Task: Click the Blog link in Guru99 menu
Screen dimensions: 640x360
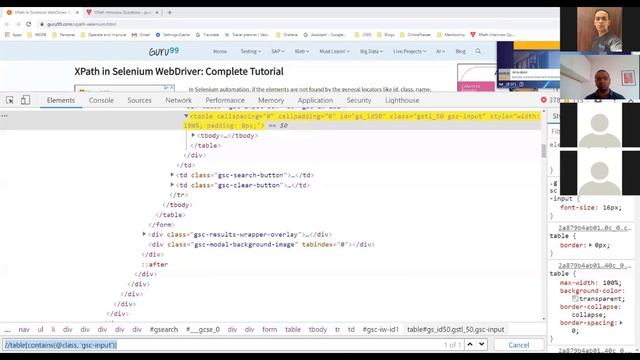Action: click(460, 51)
